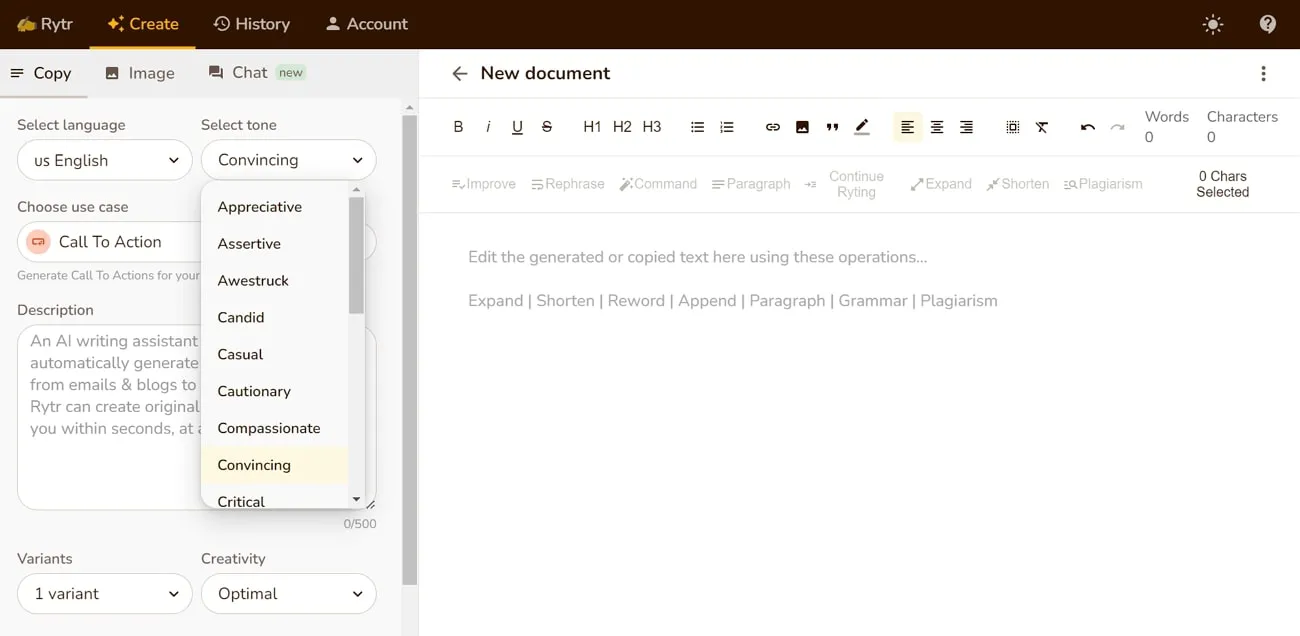Right-align the text
The height and width of the screenshot is (636, 1300).
pyautogui.click(x=966, y=127)
